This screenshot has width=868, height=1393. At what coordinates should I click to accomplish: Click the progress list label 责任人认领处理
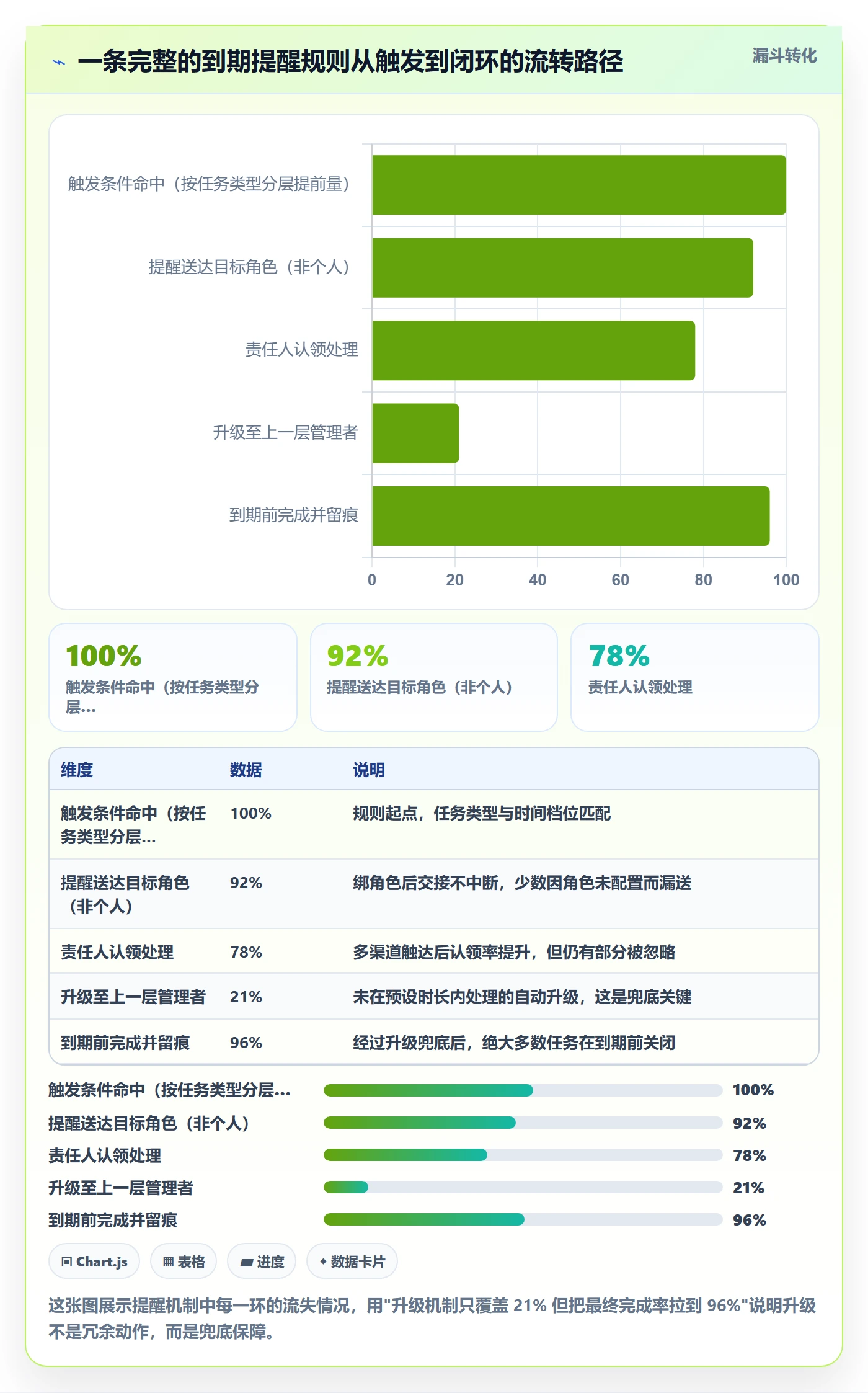105,1155
